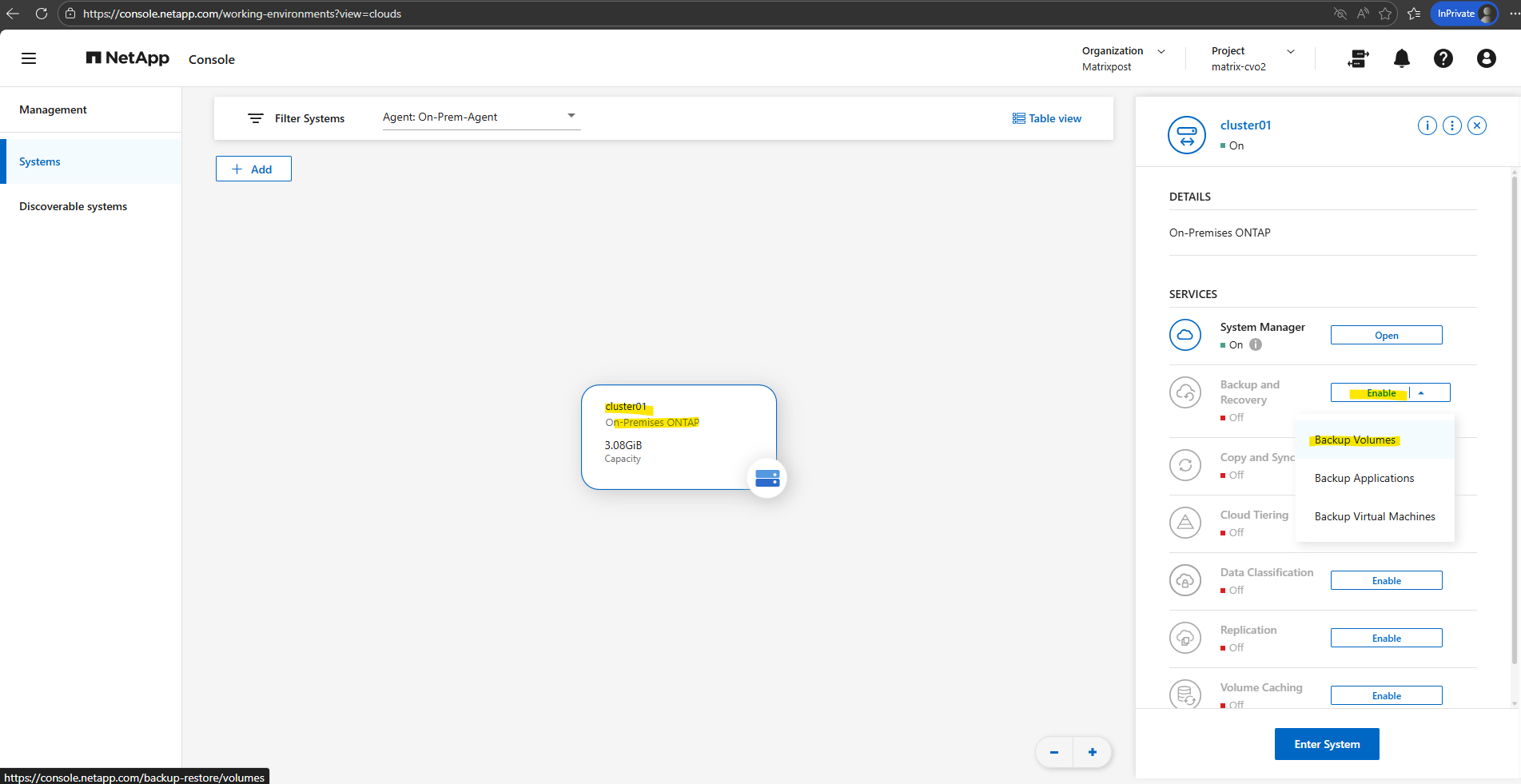This screenshot has width=1521, height=784.
Task: Click the Enter System button
Action: (1326, 744)
